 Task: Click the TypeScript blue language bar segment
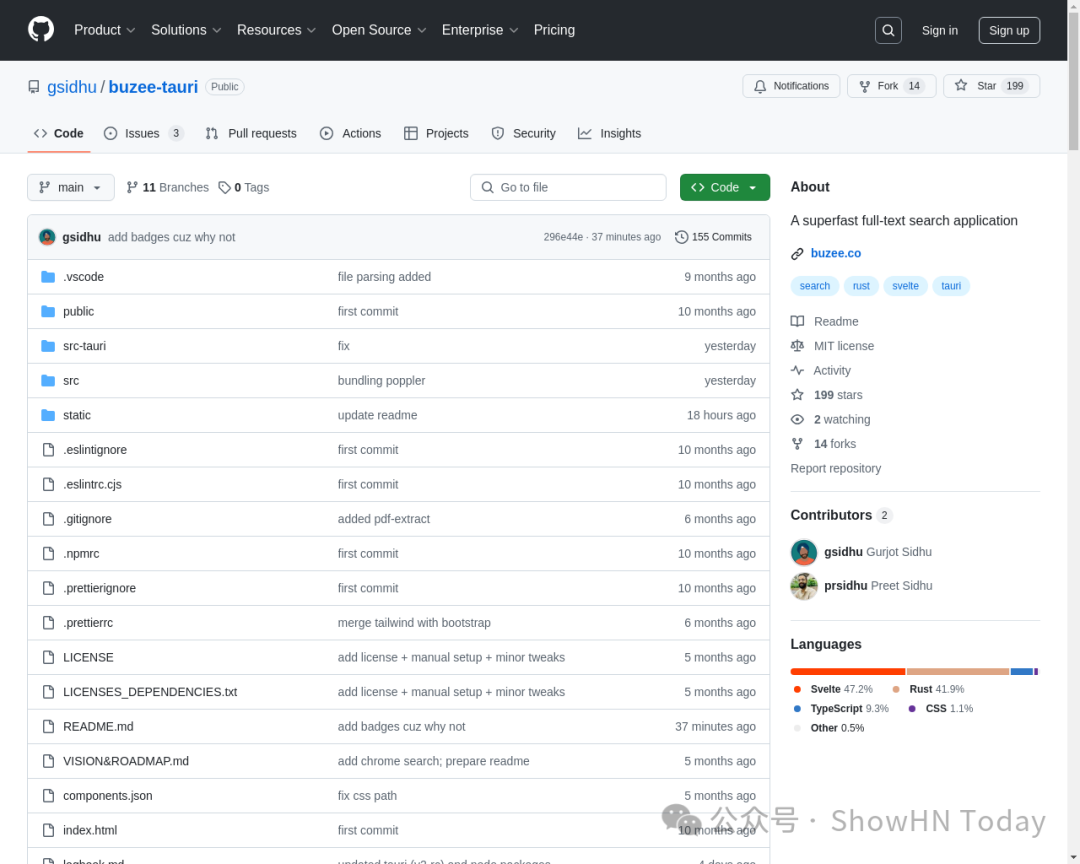(1021, 672)
